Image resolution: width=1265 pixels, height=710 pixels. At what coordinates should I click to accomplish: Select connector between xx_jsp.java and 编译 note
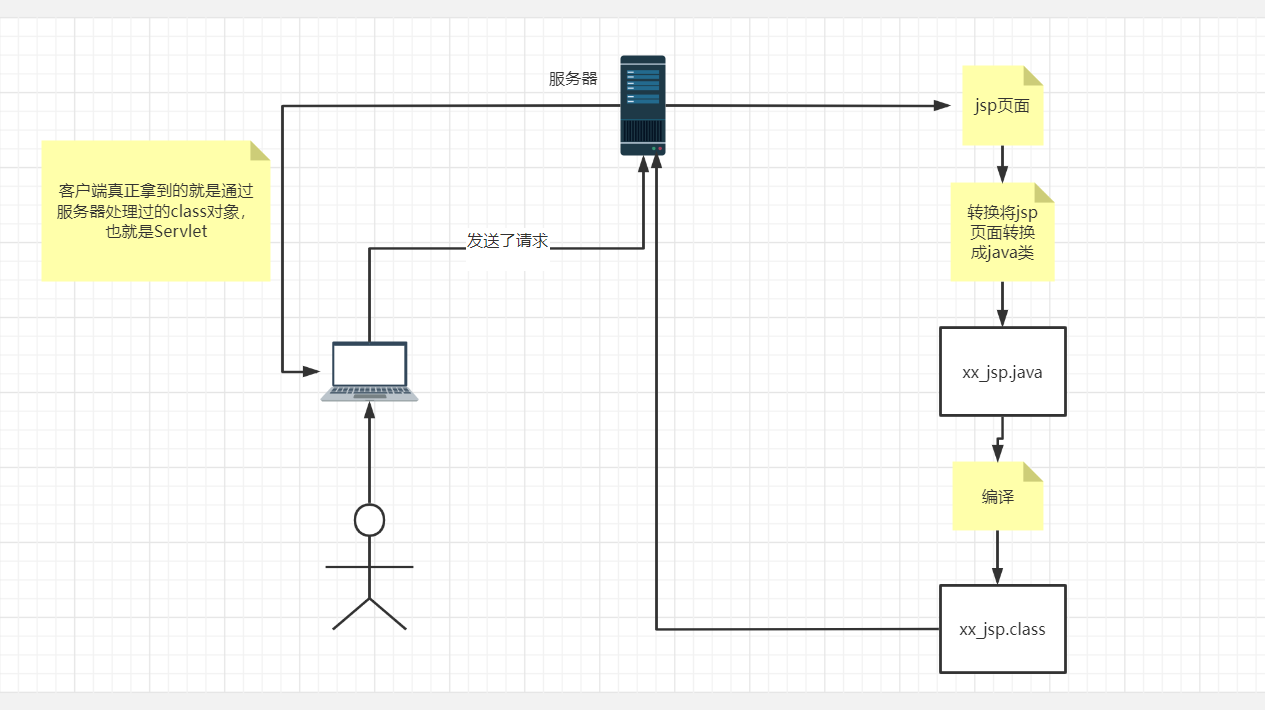(x=999, y=439)
